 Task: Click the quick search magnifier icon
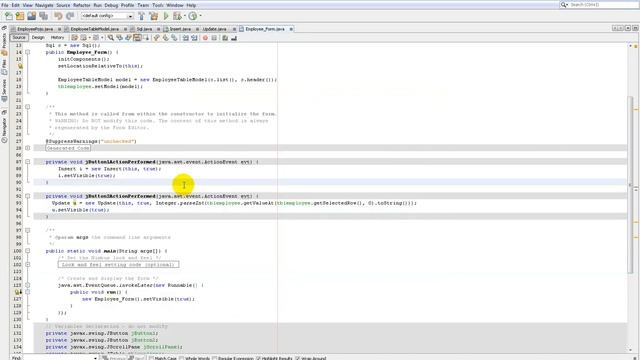(564, 4)
